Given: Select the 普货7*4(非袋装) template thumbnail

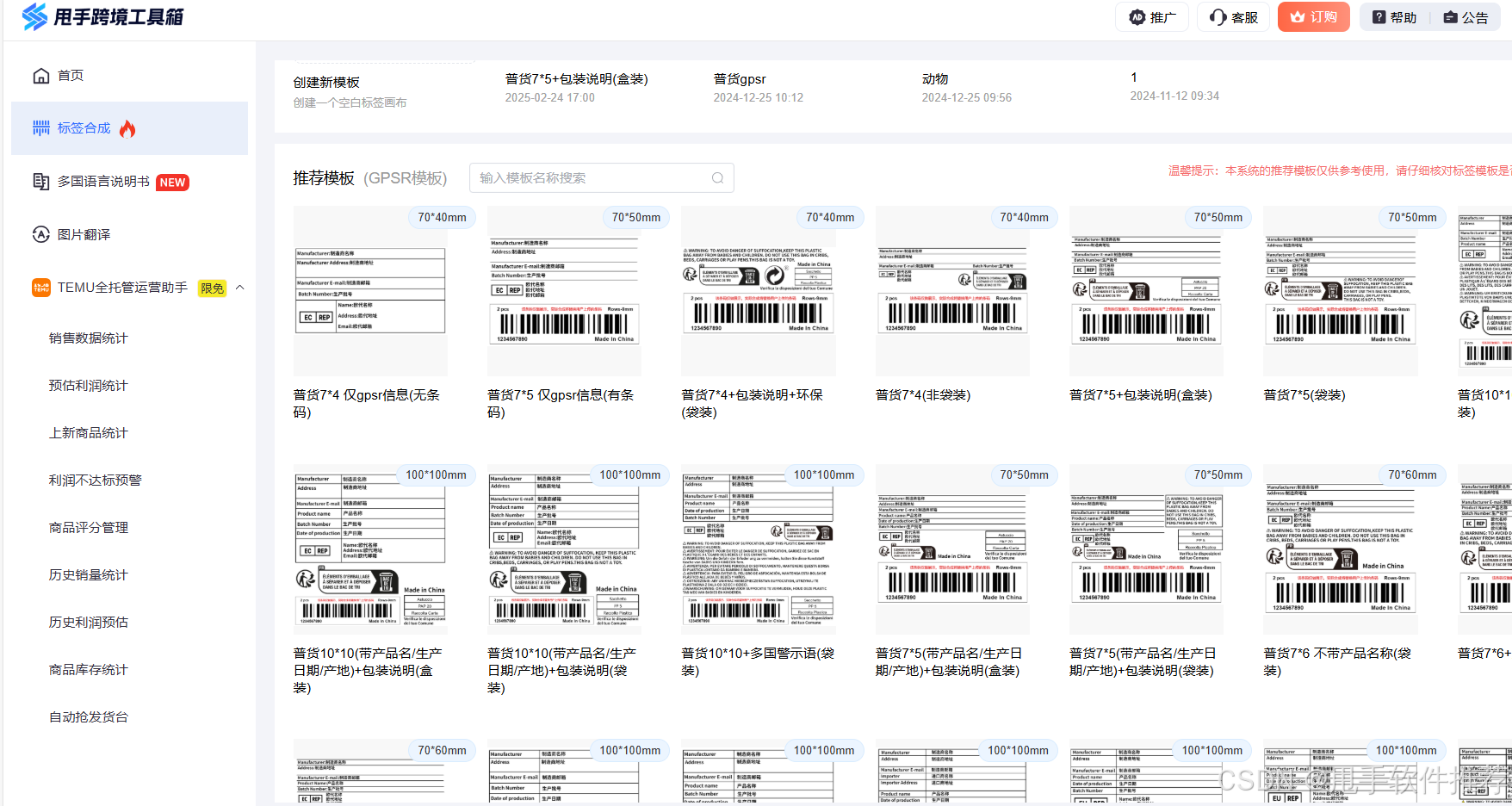Looking at the screenshot, I should 952,291.
